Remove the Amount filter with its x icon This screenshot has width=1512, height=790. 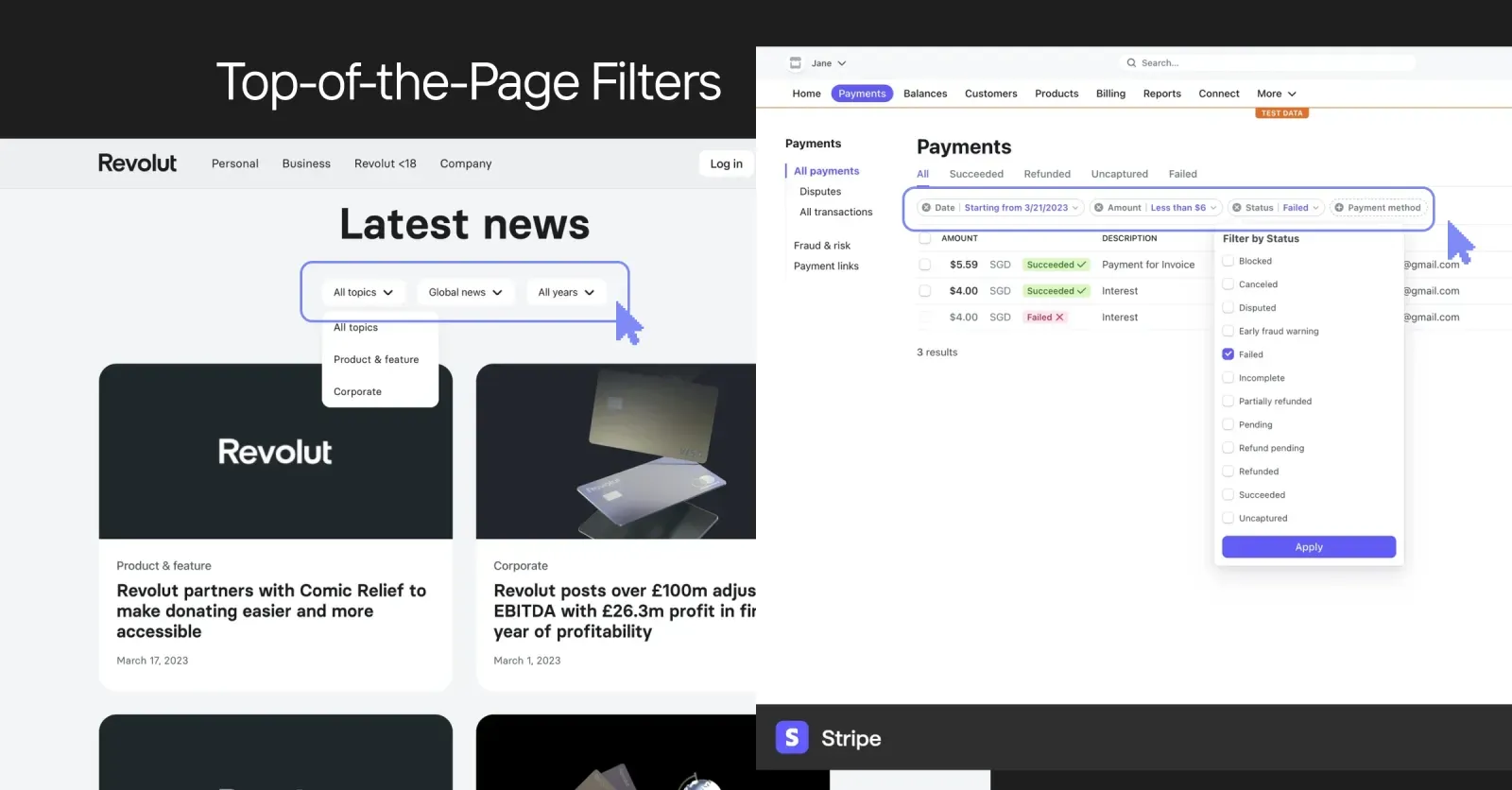[x=1099, y=208]
